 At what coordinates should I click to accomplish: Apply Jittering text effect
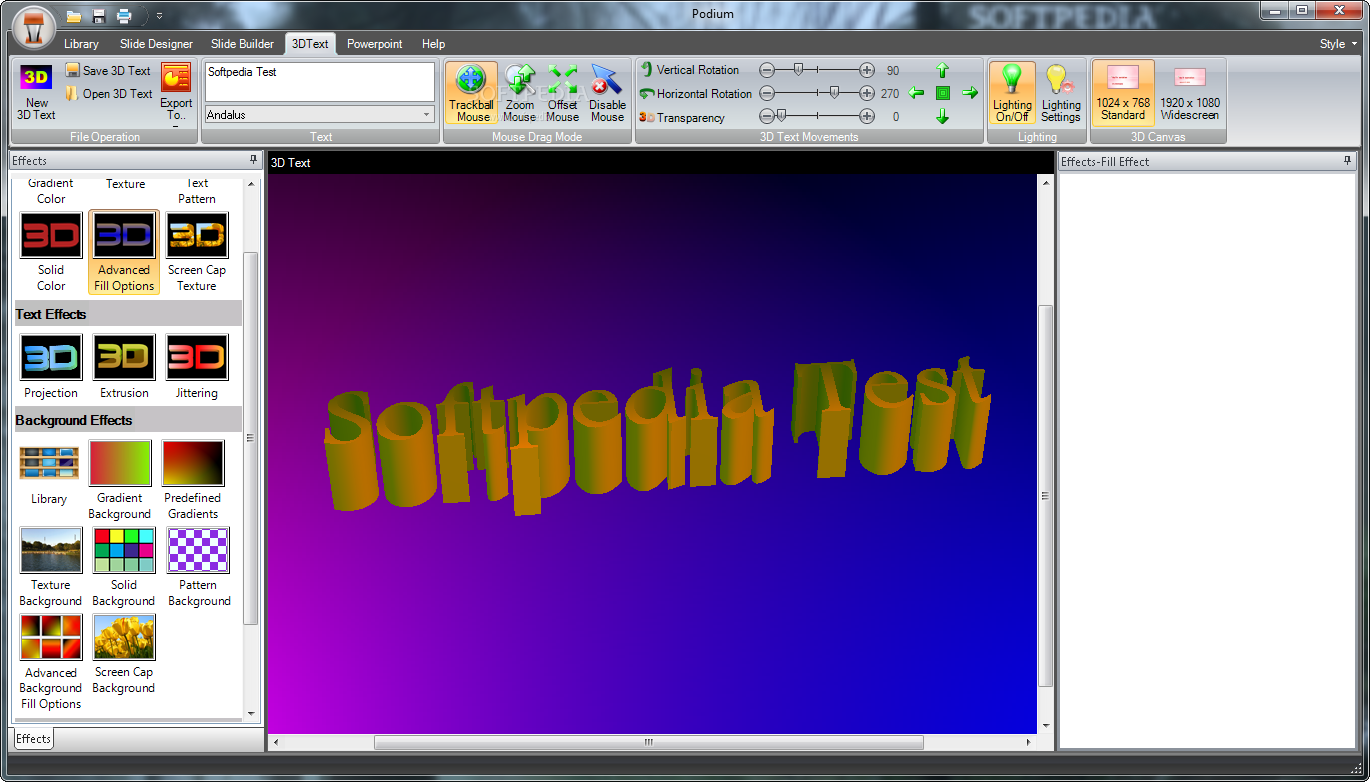(197, 367)
